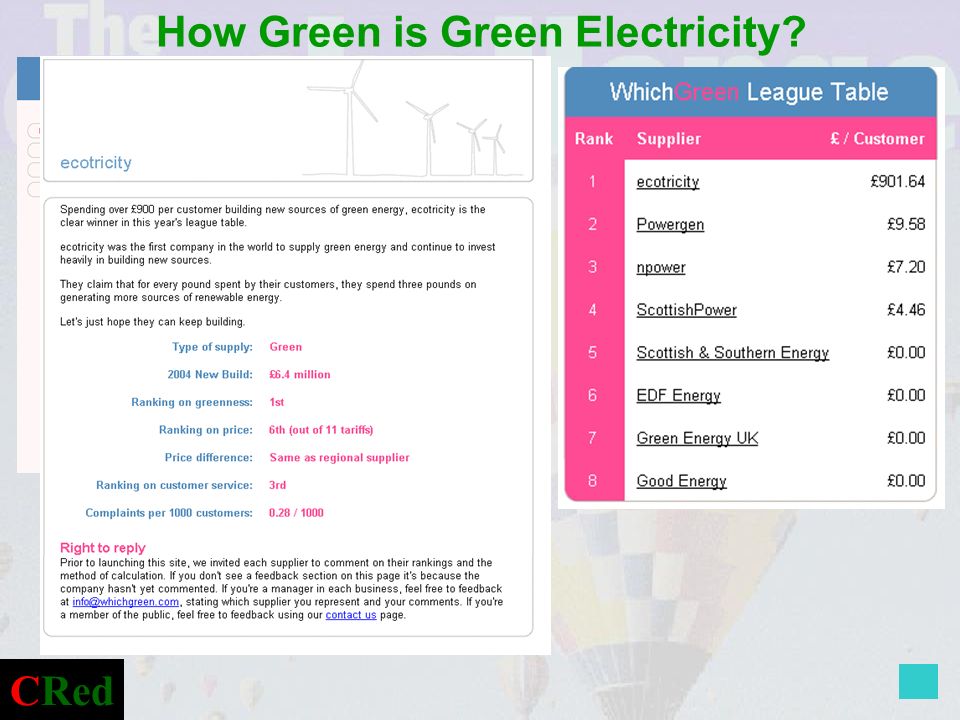Click the '0.28 / 1000' value

pos(296,513)
